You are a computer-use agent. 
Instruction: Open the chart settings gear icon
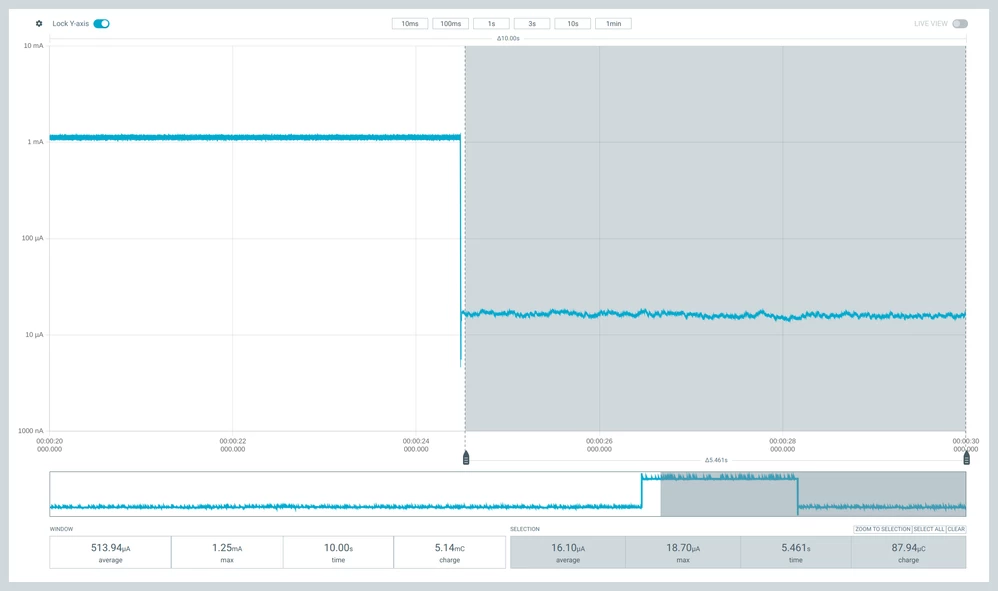pos(39,24)
